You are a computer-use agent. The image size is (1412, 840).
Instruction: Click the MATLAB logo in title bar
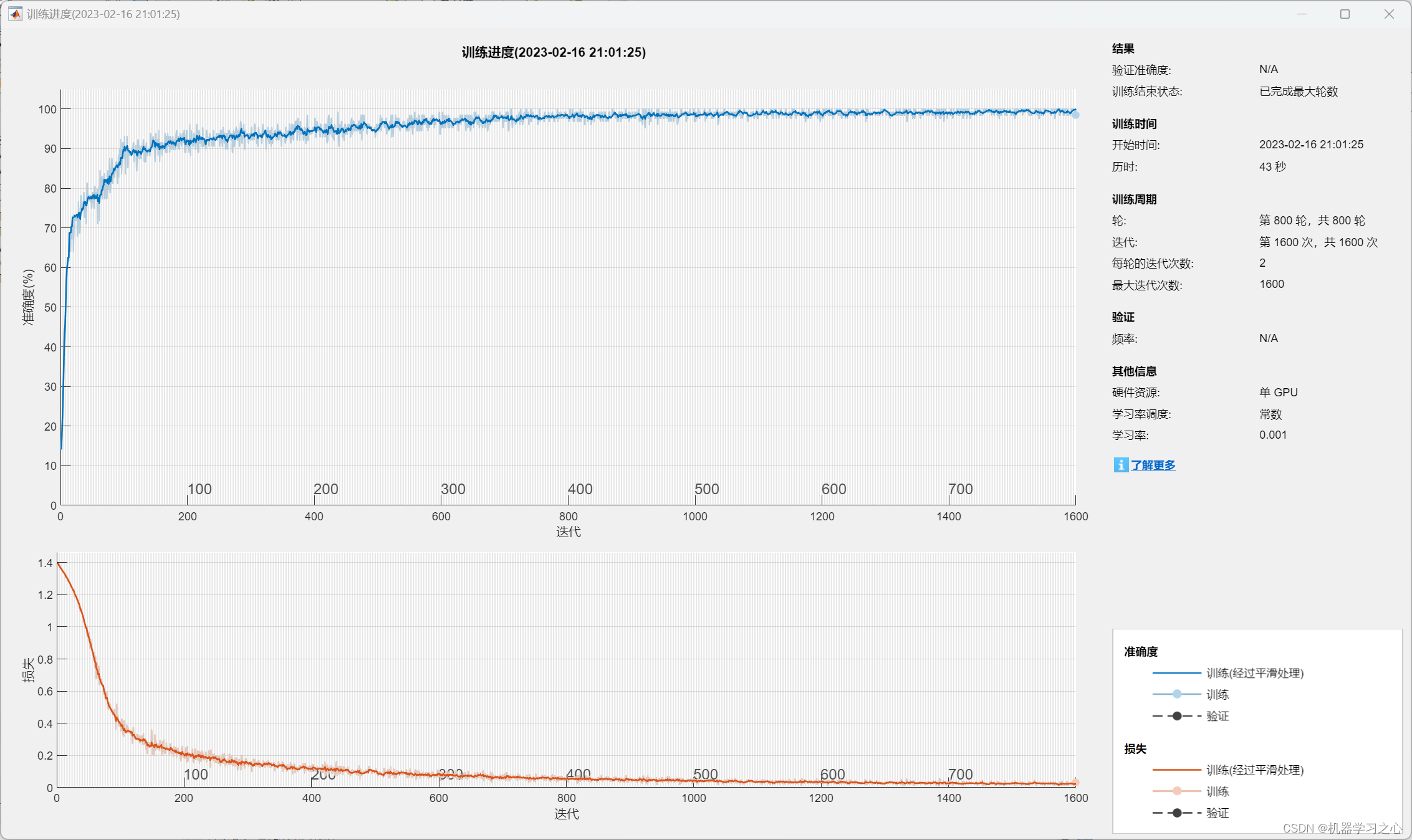tap(15, 14)
